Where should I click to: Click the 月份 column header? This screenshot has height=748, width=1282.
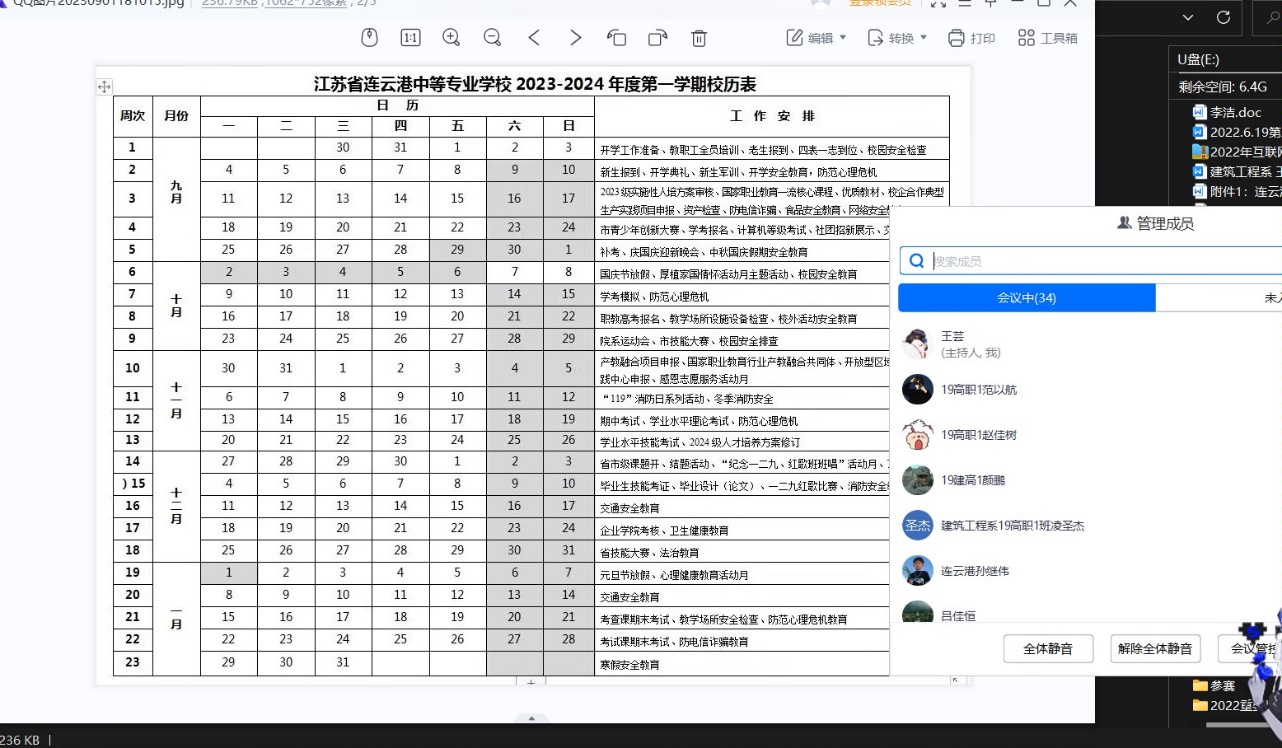click(x=176, y=116)
